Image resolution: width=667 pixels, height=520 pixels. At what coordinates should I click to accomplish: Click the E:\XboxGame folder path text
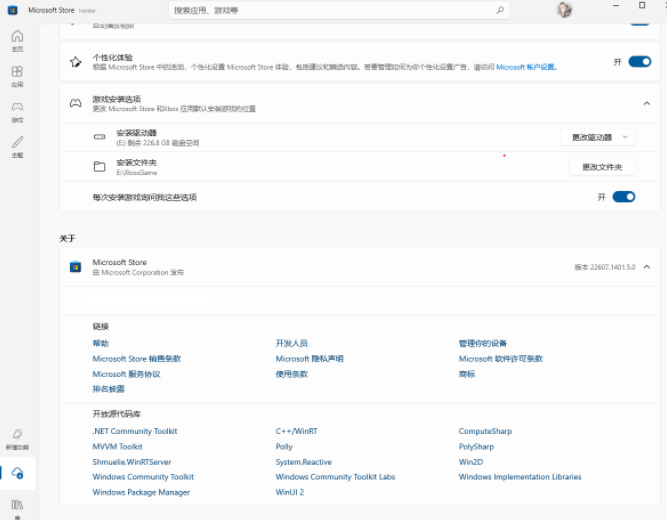click(137, 172)
